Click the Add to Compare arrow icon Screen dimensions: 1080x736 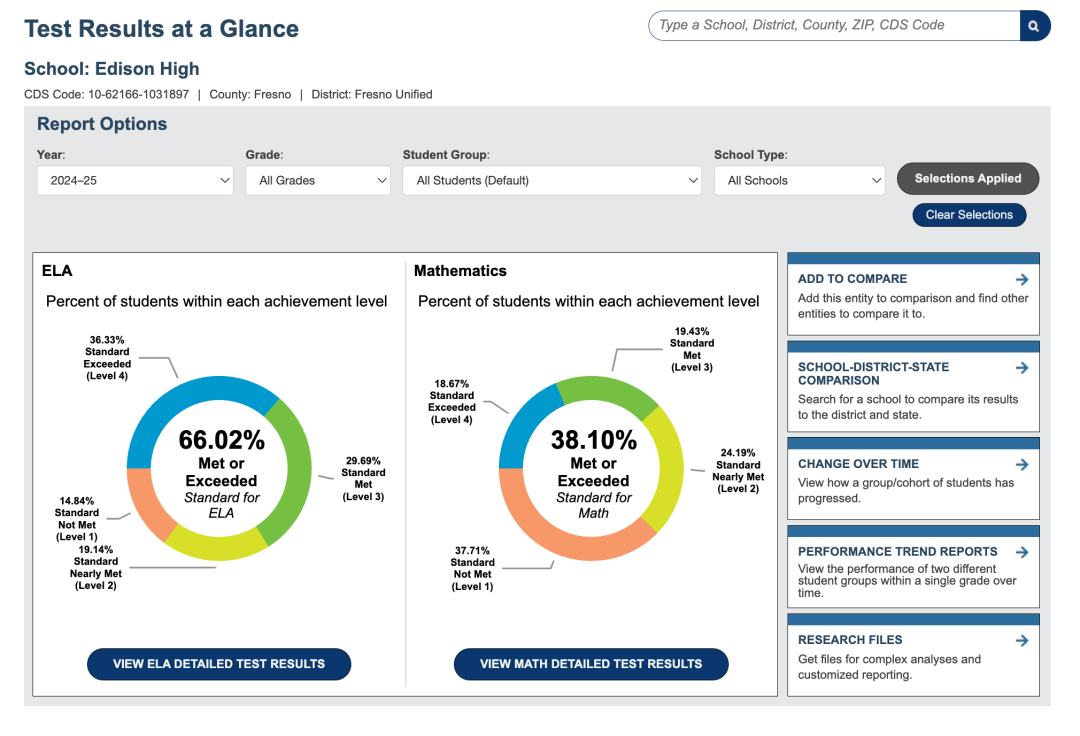pos(1022,280)
